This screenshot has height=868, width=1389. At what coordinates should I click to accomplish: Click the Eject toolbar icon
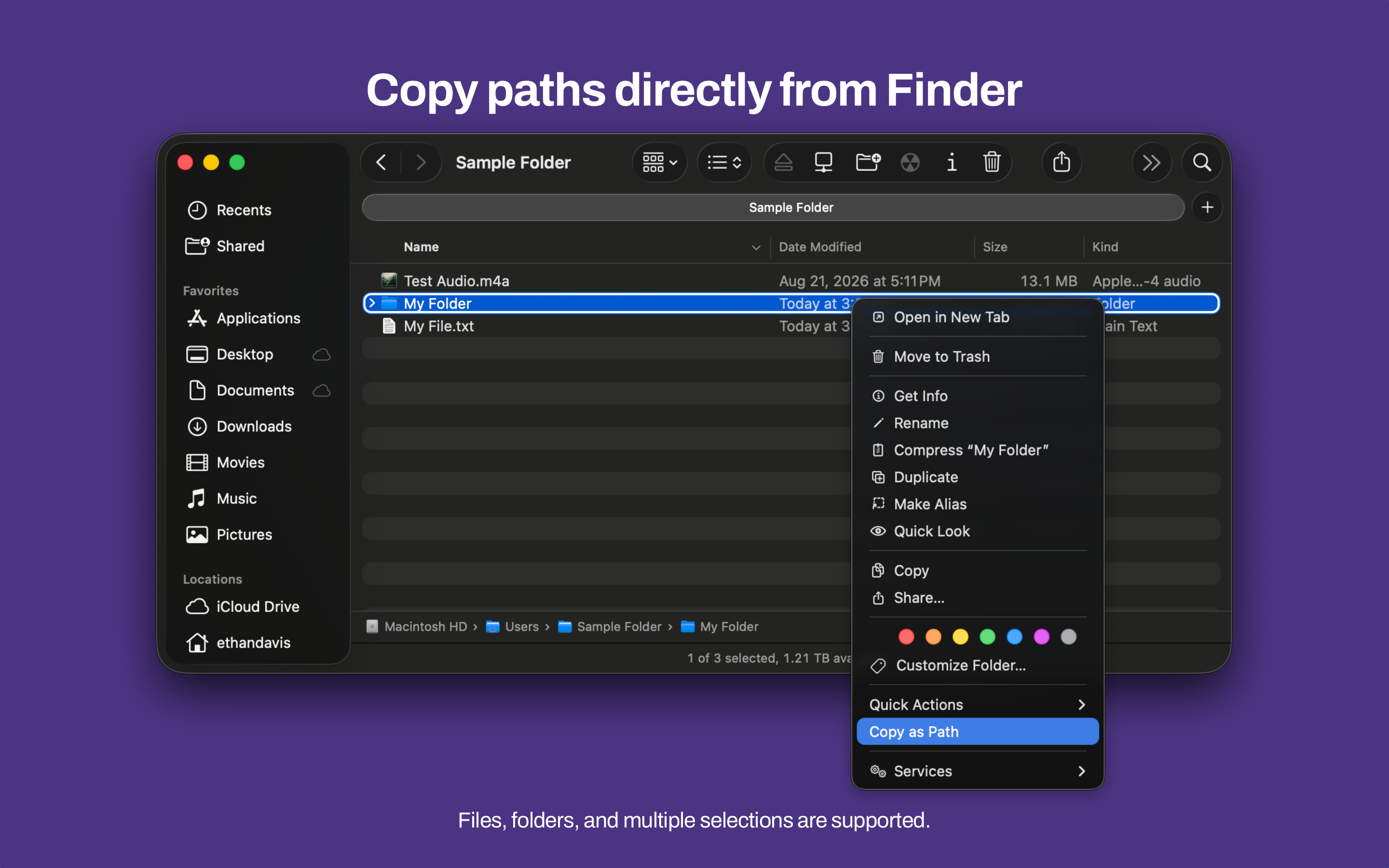coord(783,163)
